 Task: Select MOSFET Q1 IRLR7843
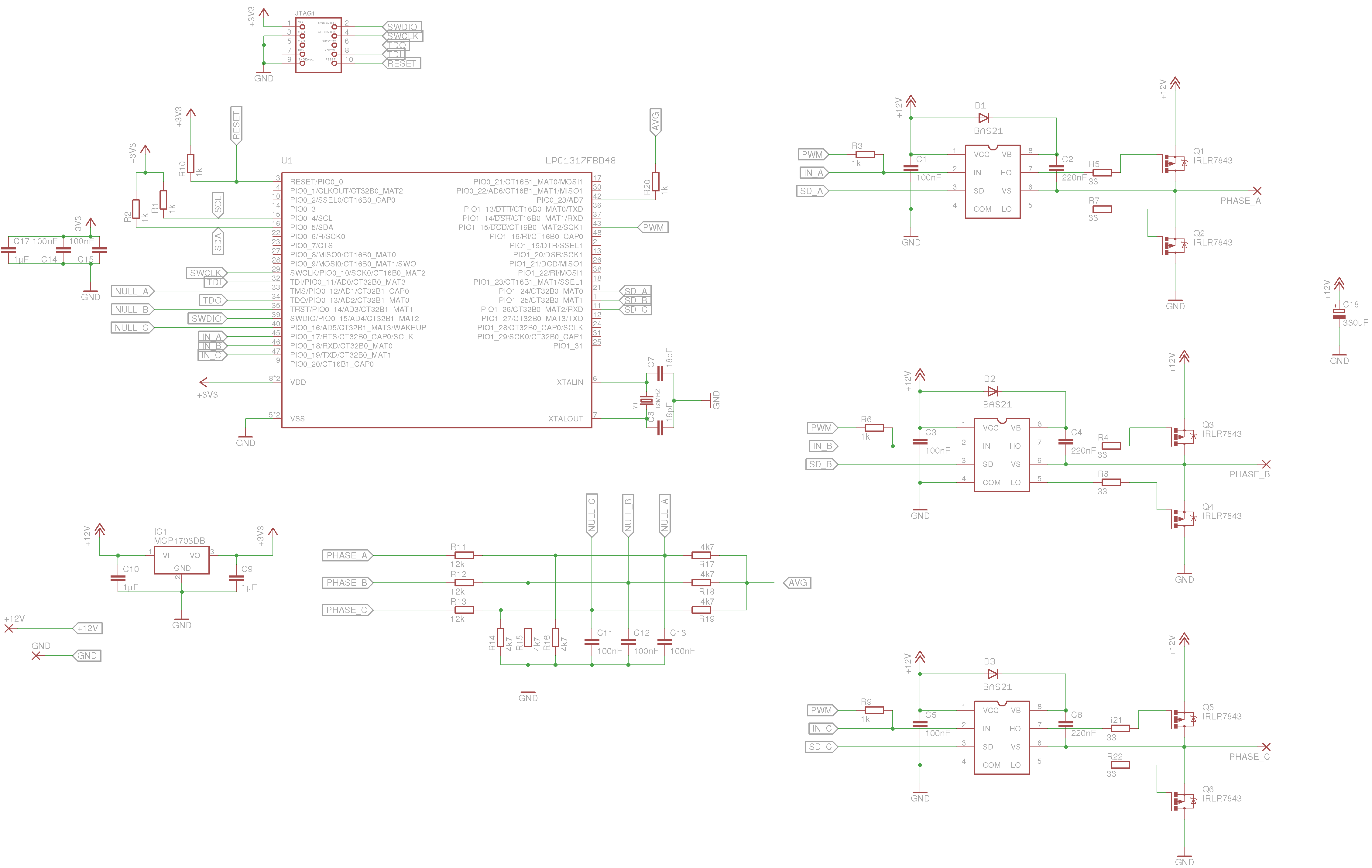click(1175, 163)
